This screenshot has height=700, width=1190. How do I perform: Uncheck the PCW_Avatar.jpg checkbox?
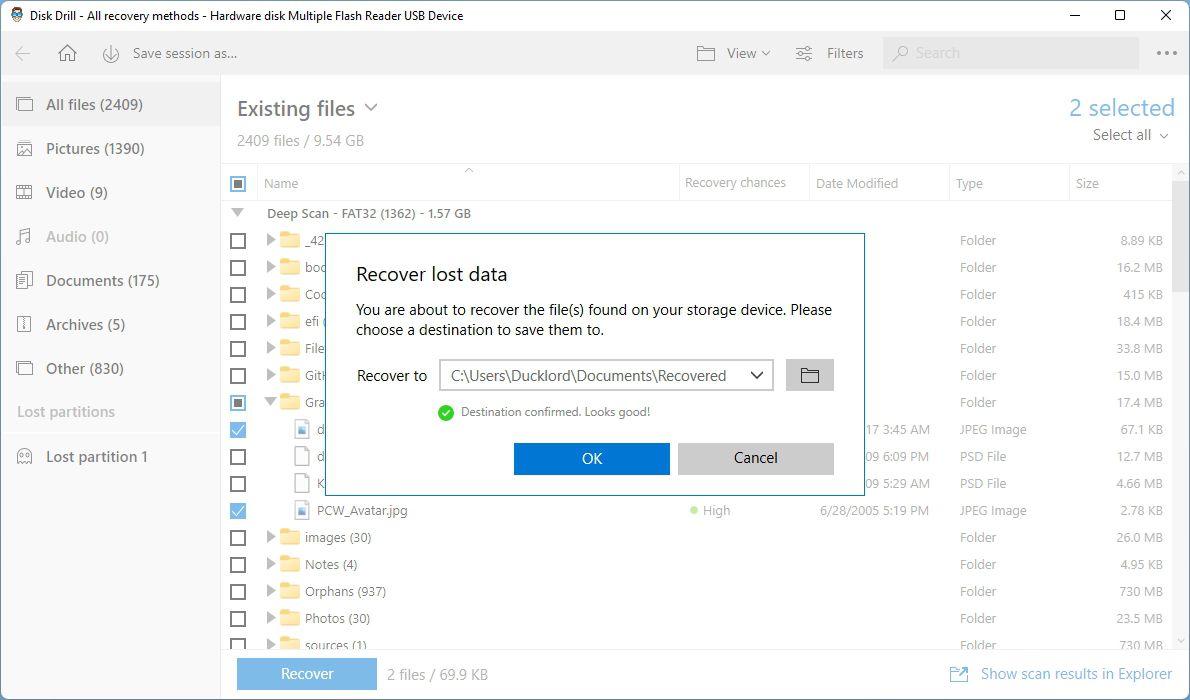(x=238, y=510)
